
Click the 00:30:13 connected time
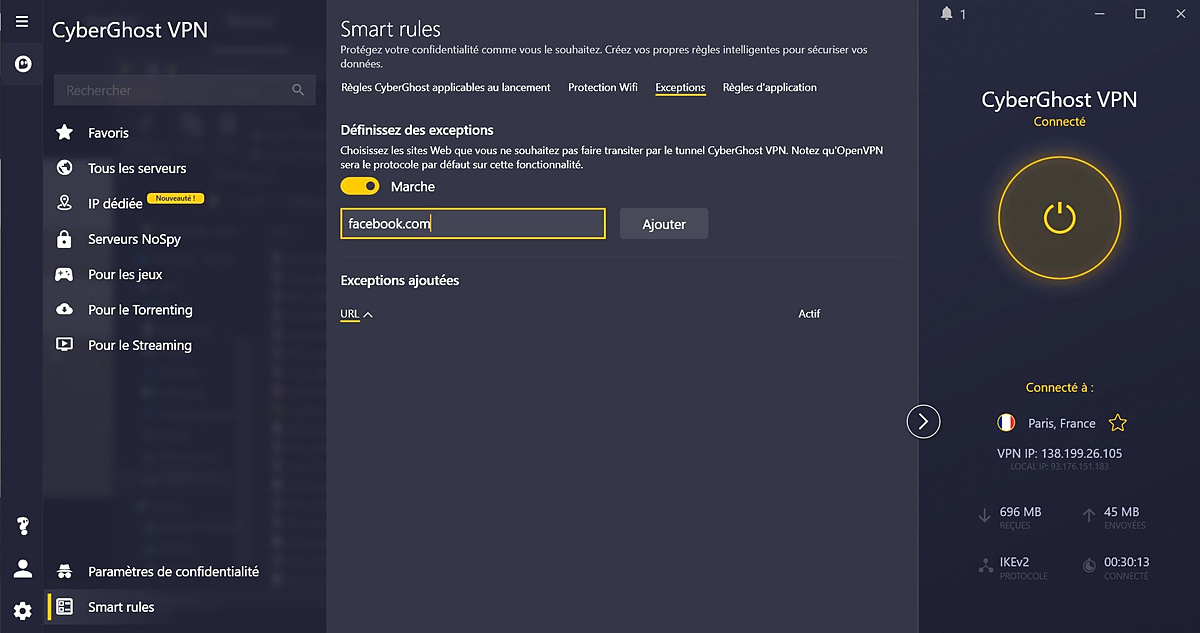click(x=1126, y=562)
